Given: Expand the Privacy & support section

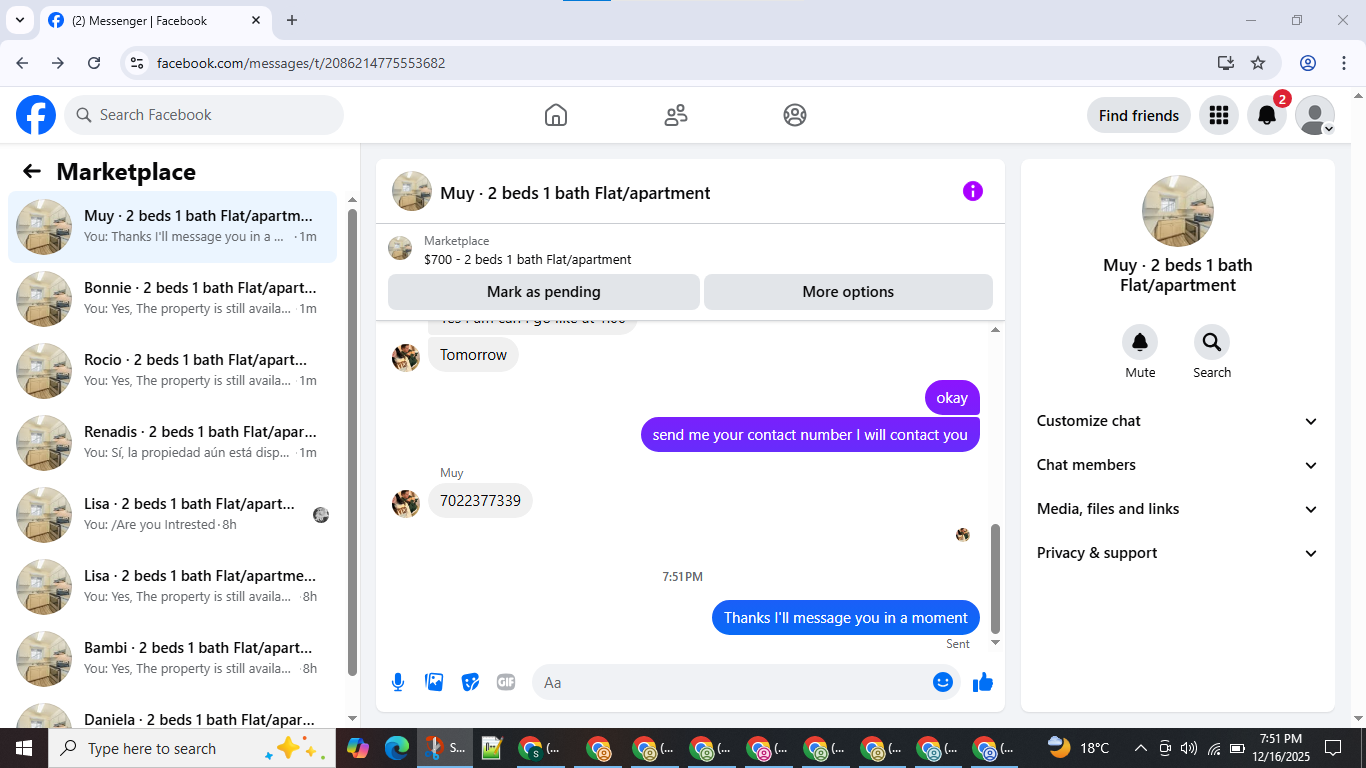Looking at the screenshot, I should pyautogui.click(x=1178, y=553).
